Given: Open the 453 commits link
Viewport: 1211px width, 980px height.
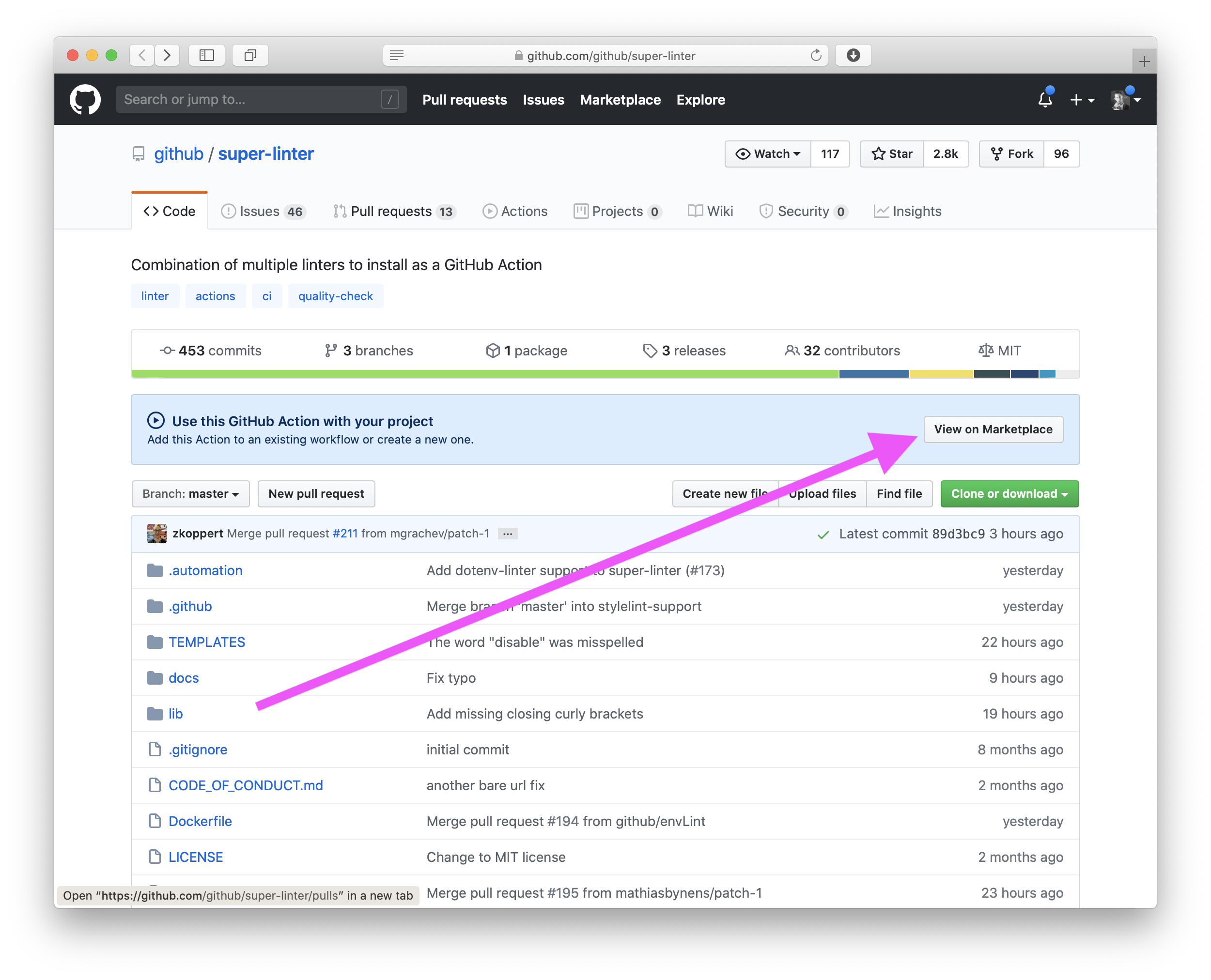Looking at the screenshot, I should (x=211, y=351).
